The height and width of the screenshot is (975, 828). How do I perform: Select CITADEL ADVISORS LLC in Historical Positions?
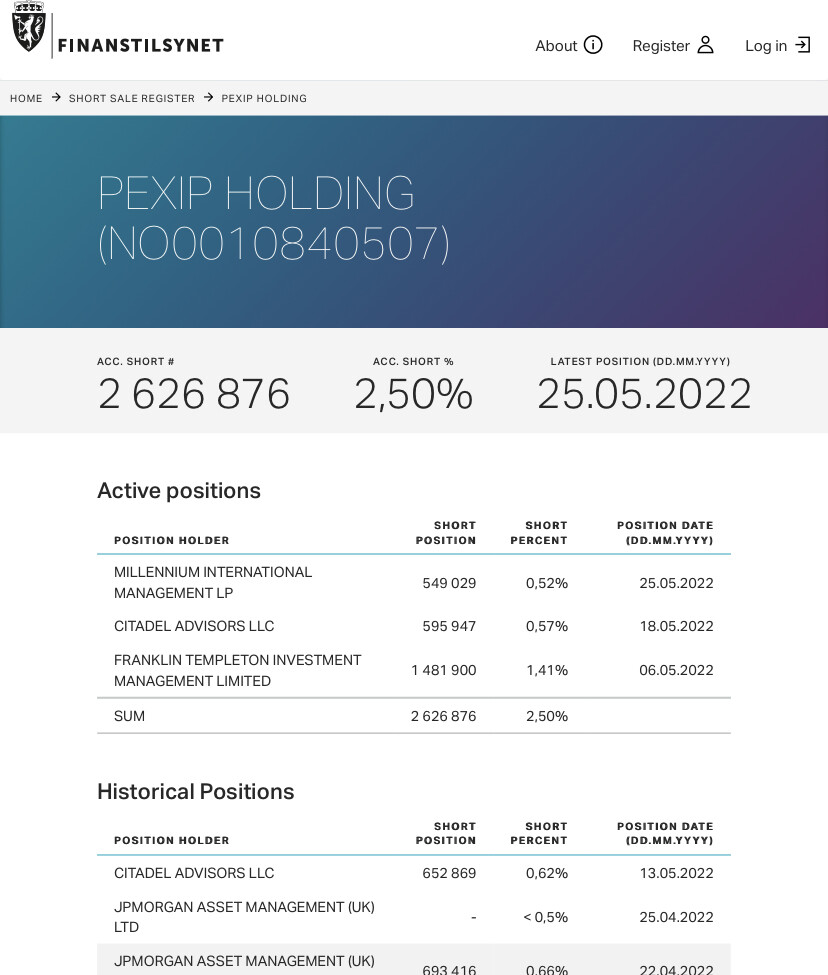click(194, 873)
